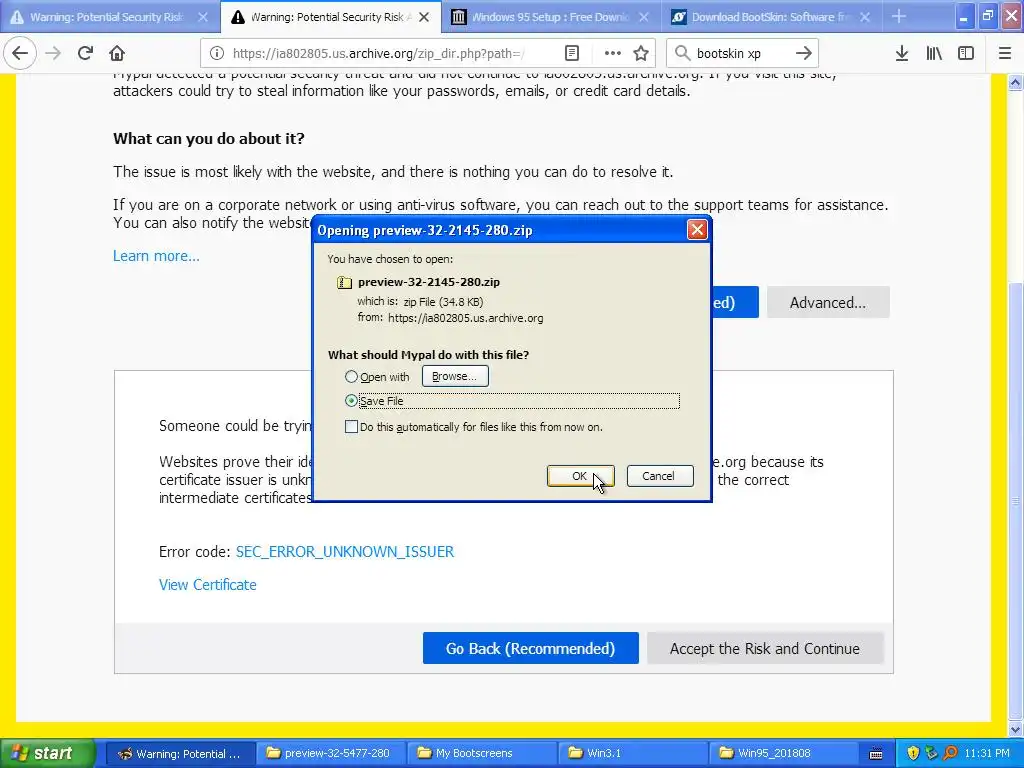Click Accept the Risk and Continue
This screenshot has width=1024, height=768.
[765, 648]
